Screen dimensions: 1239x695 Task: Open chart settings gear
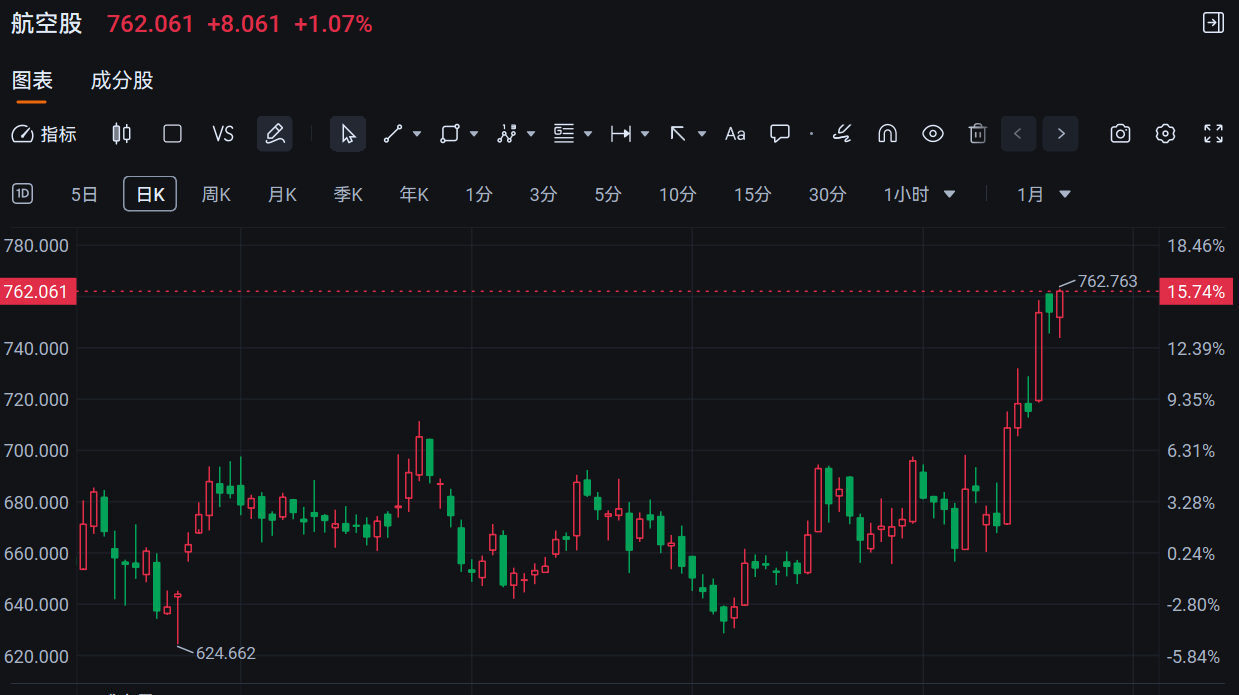point(1165,134)
